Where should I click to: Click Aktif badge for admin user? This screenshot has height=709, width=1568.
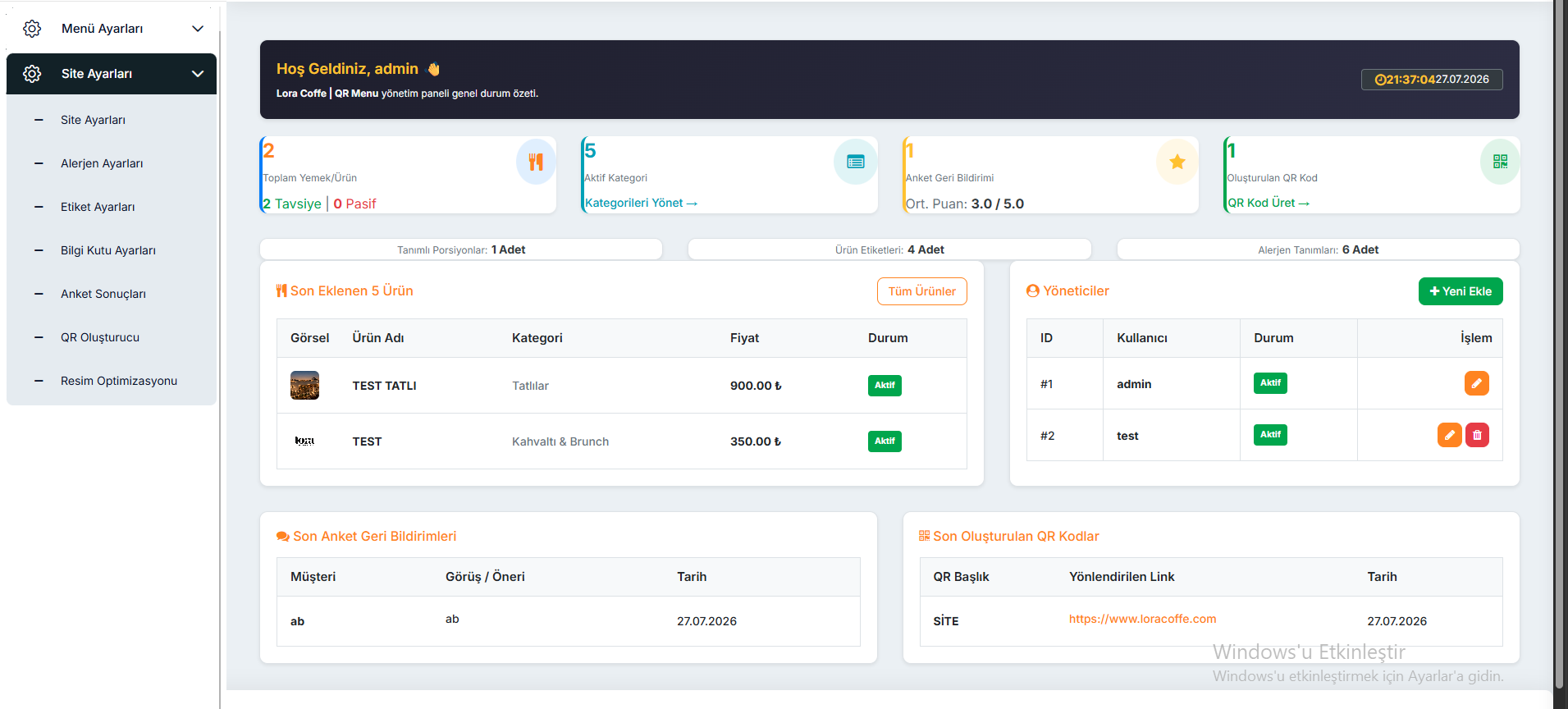1270,383
